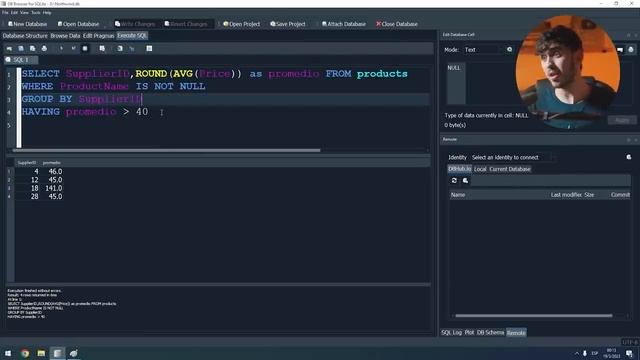Click promedio results column header
Viewport: 640px width, 360px height.
coord(52,163)
